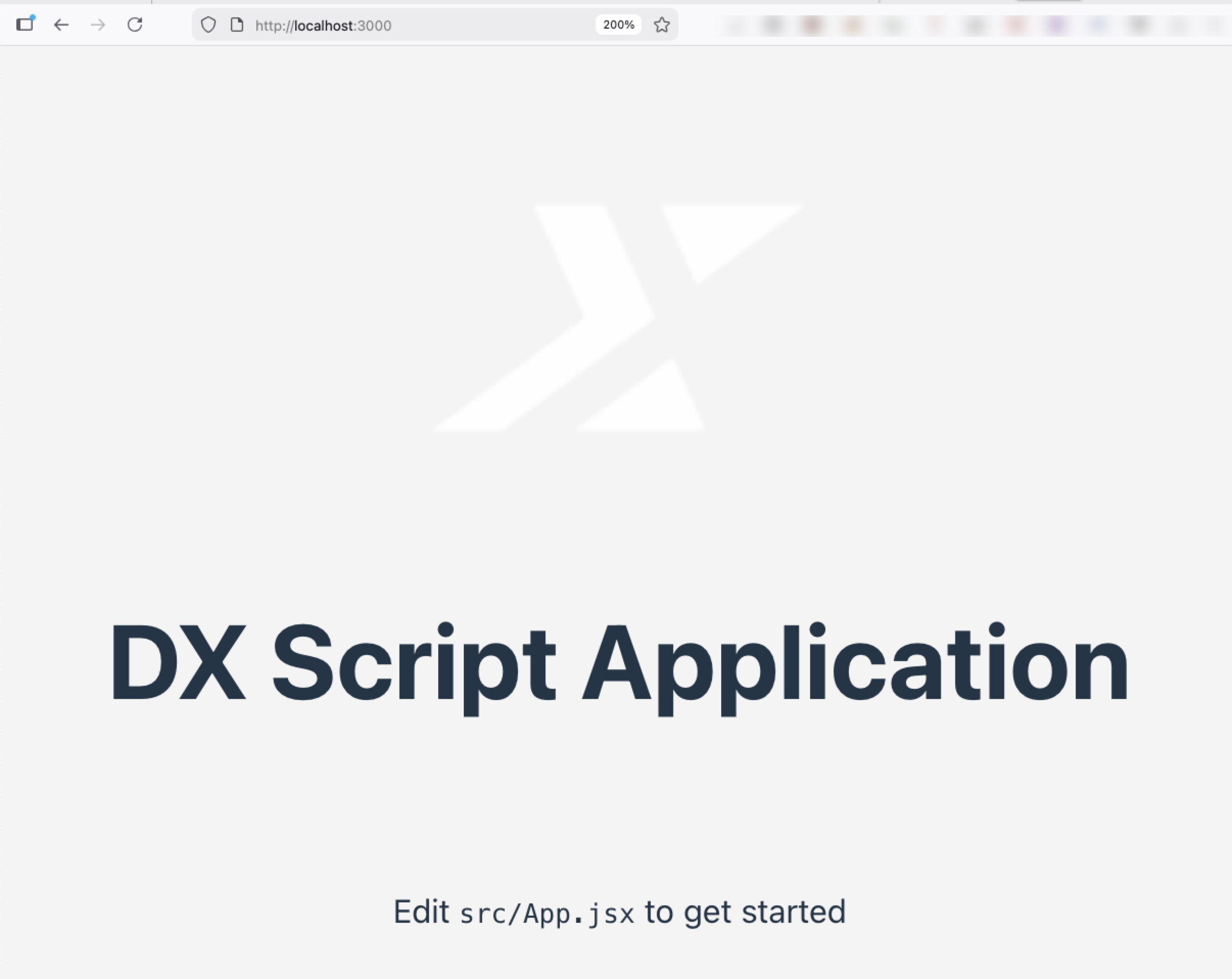Viewport: 1232px width, 979px height.
Task: Toggle tracking protection via the shield icon
Action: 208,25
